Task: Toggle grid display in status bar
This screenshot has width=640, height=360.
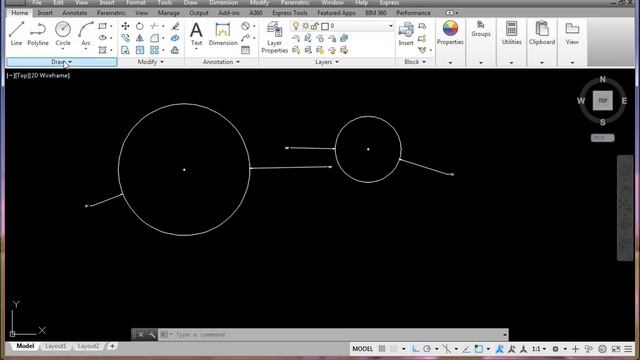Action: 382,349
